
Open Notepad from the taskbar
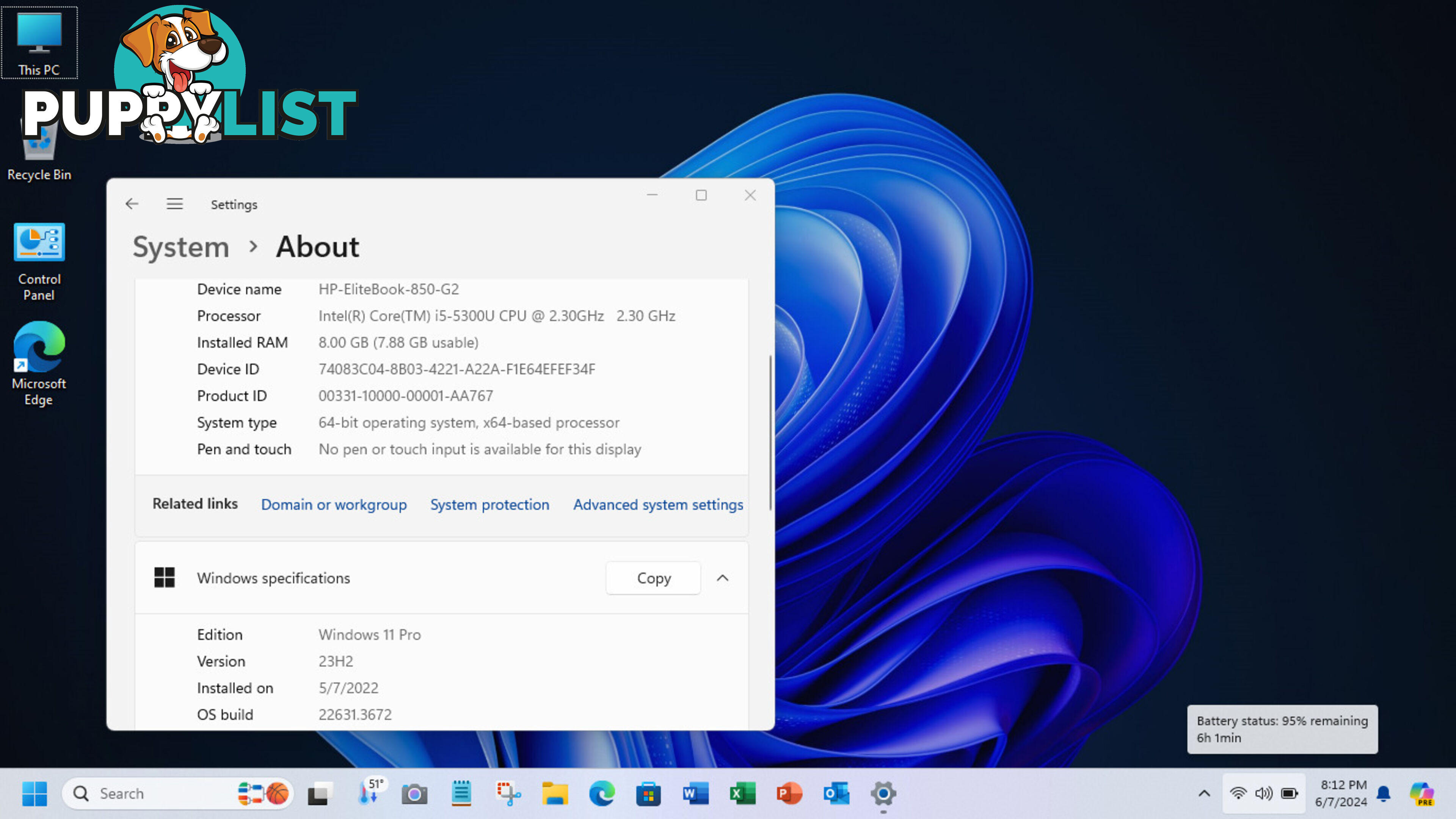tap(461, 794)
